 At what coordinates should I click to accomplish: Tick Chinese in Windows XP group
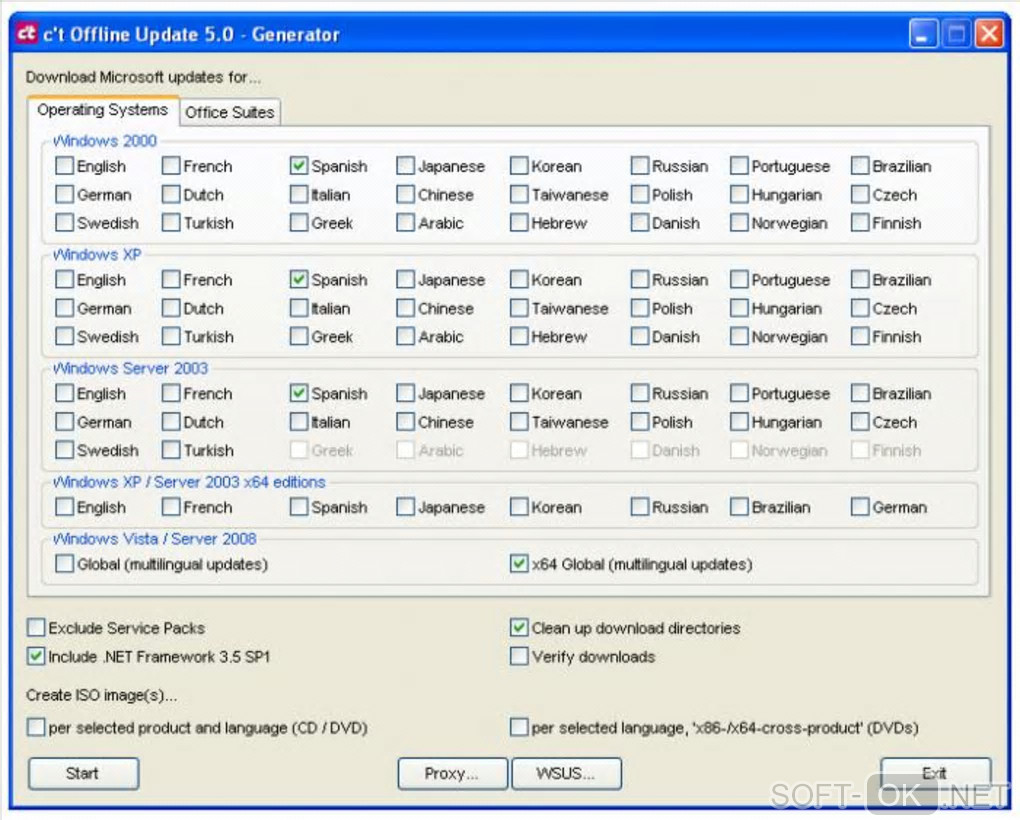tap(405, 308)
